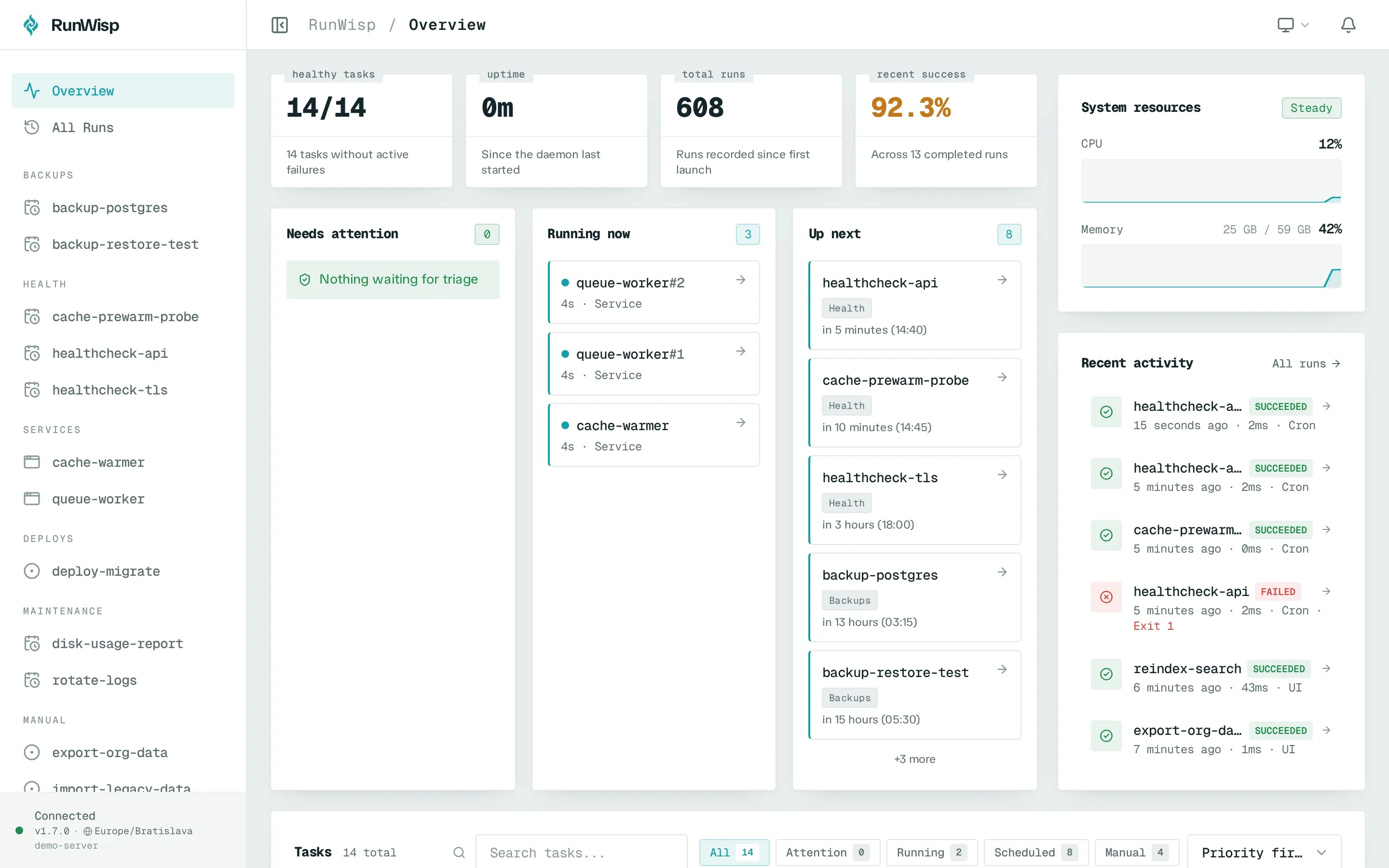Screen dimensions: 1389x868
Task: Filter tasks by Attention
Action: tap(827, 853)
